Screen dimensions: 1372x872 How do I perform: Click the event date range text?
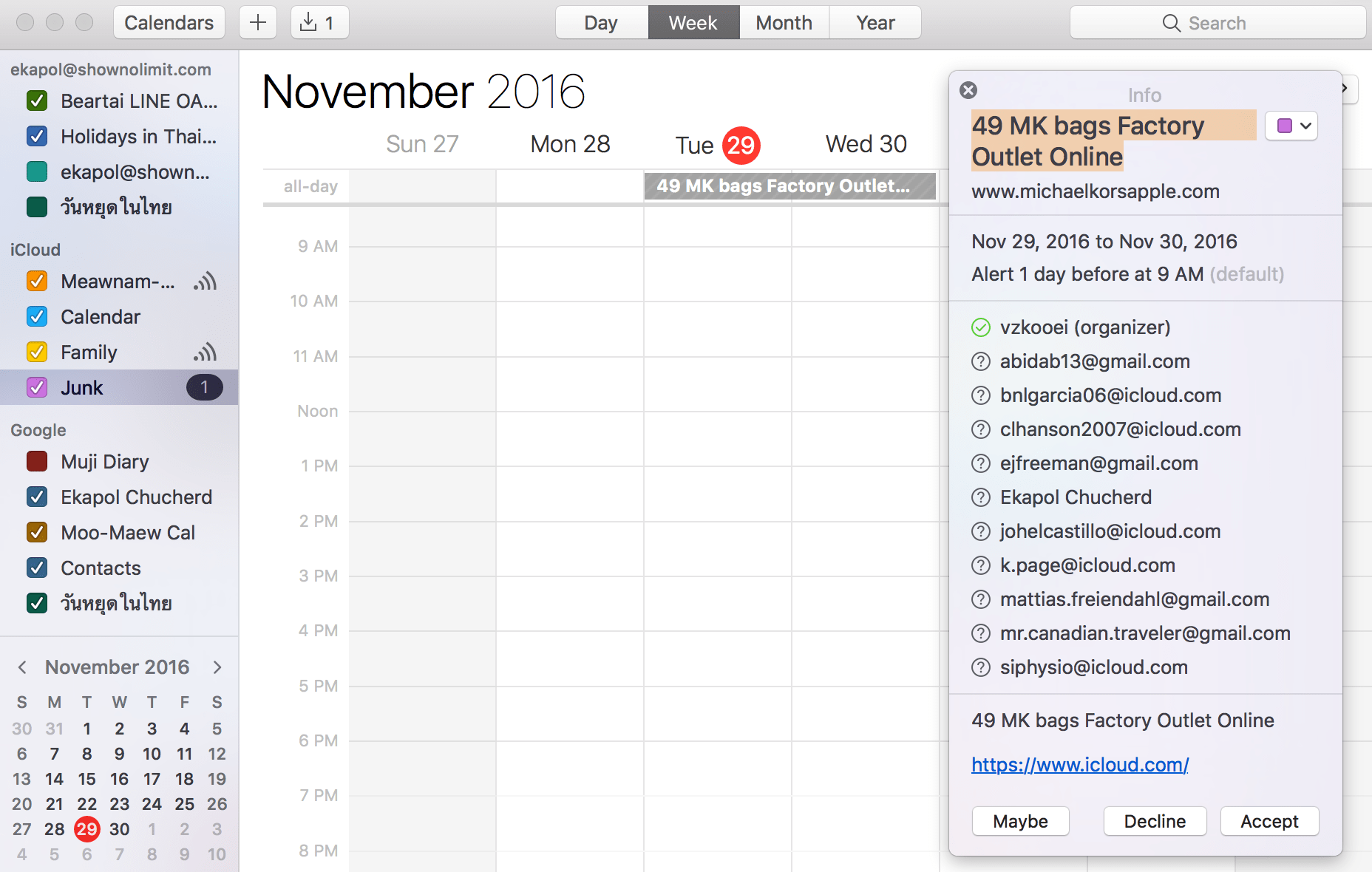[1104, 242]
